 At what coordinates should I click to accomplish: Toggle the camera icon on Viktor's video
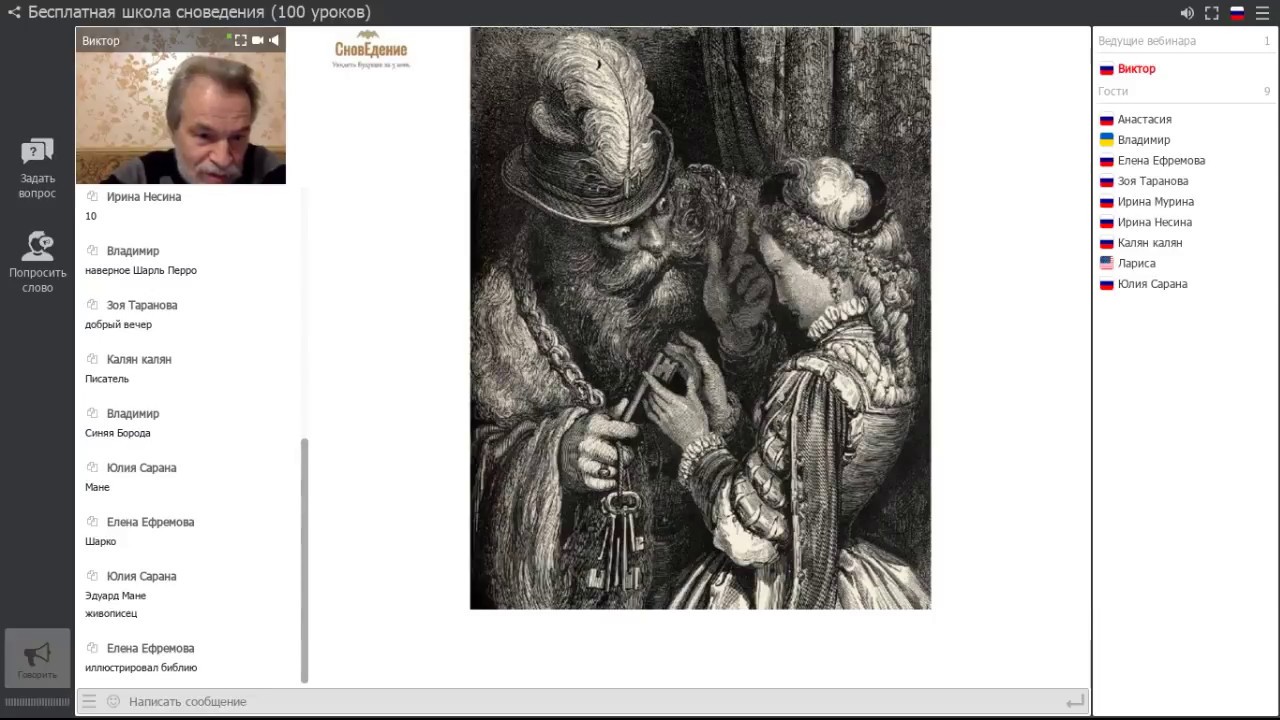257,40
